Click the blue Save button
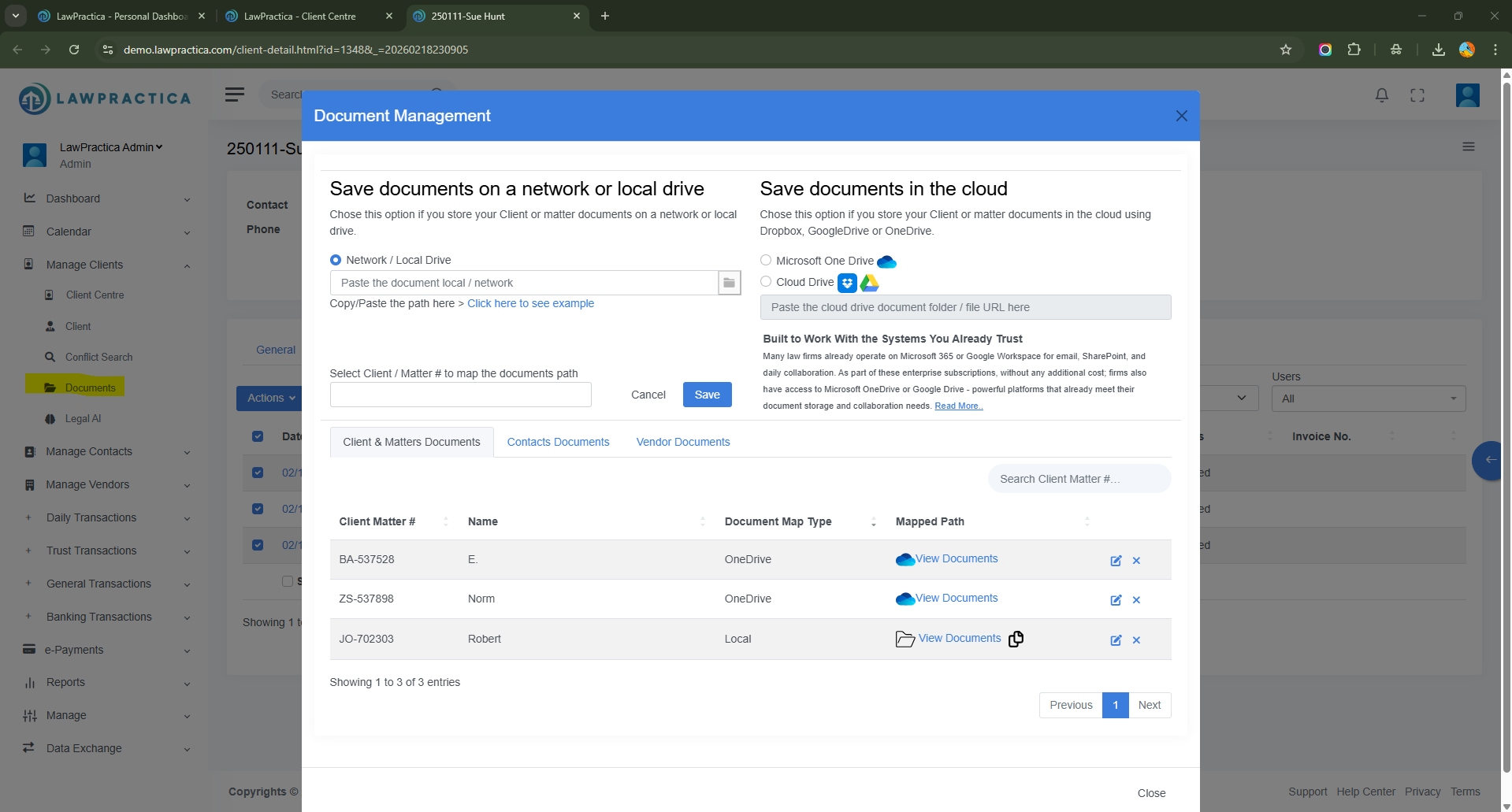The image size is (1512, 812). pos(707,395)
